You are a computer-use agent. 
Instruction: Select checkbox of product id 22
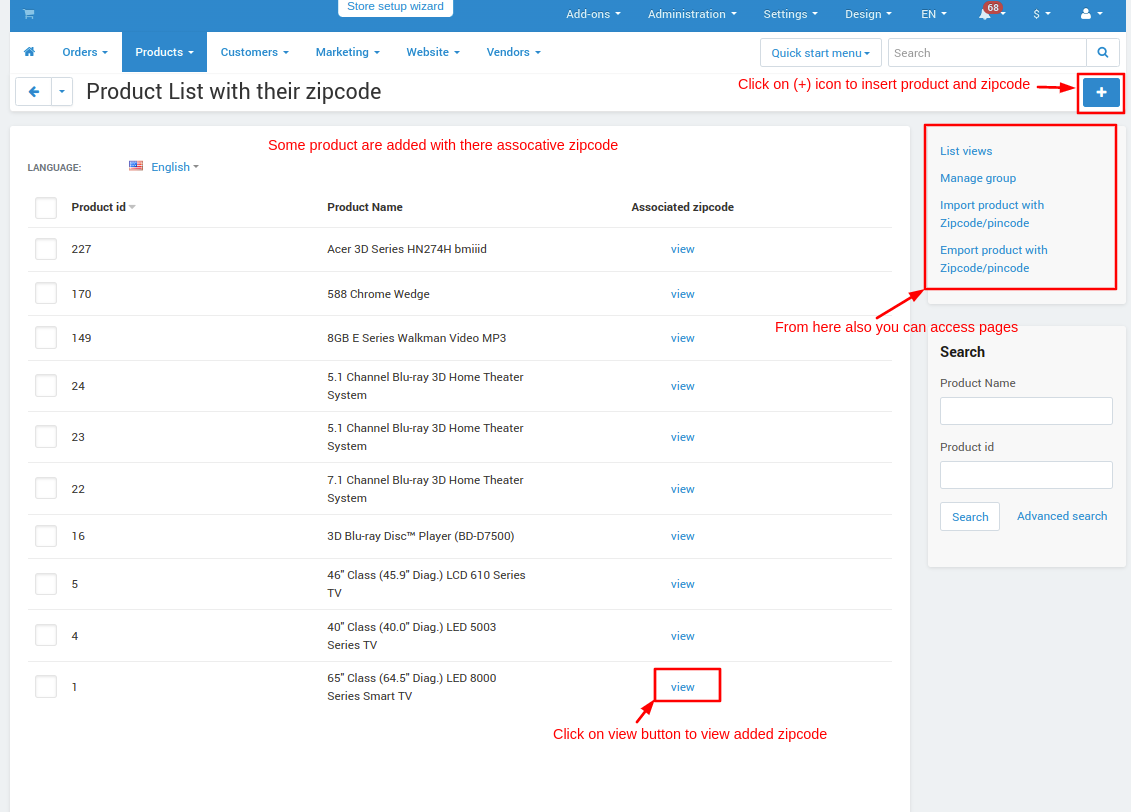coord(46,488)
